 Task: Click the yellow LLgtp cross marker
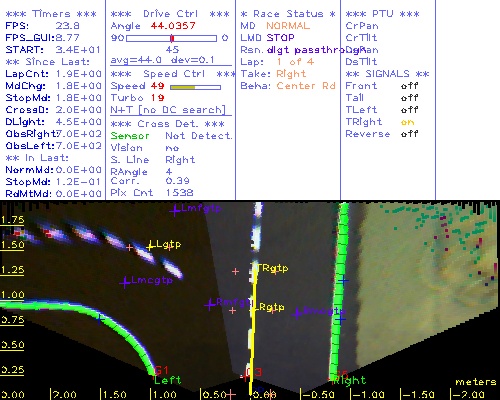[x=151, y=246]
